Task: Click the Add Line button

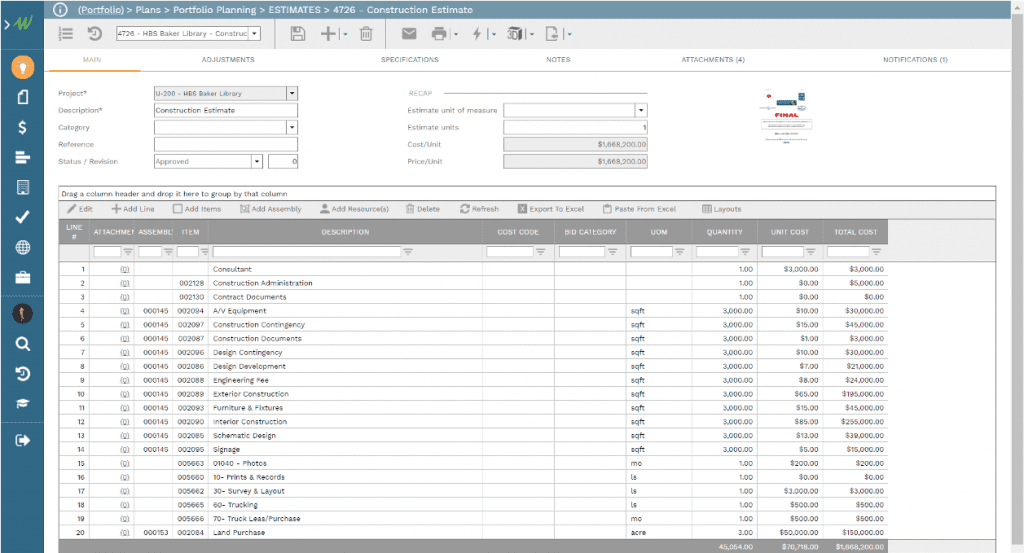Action: 133,209
